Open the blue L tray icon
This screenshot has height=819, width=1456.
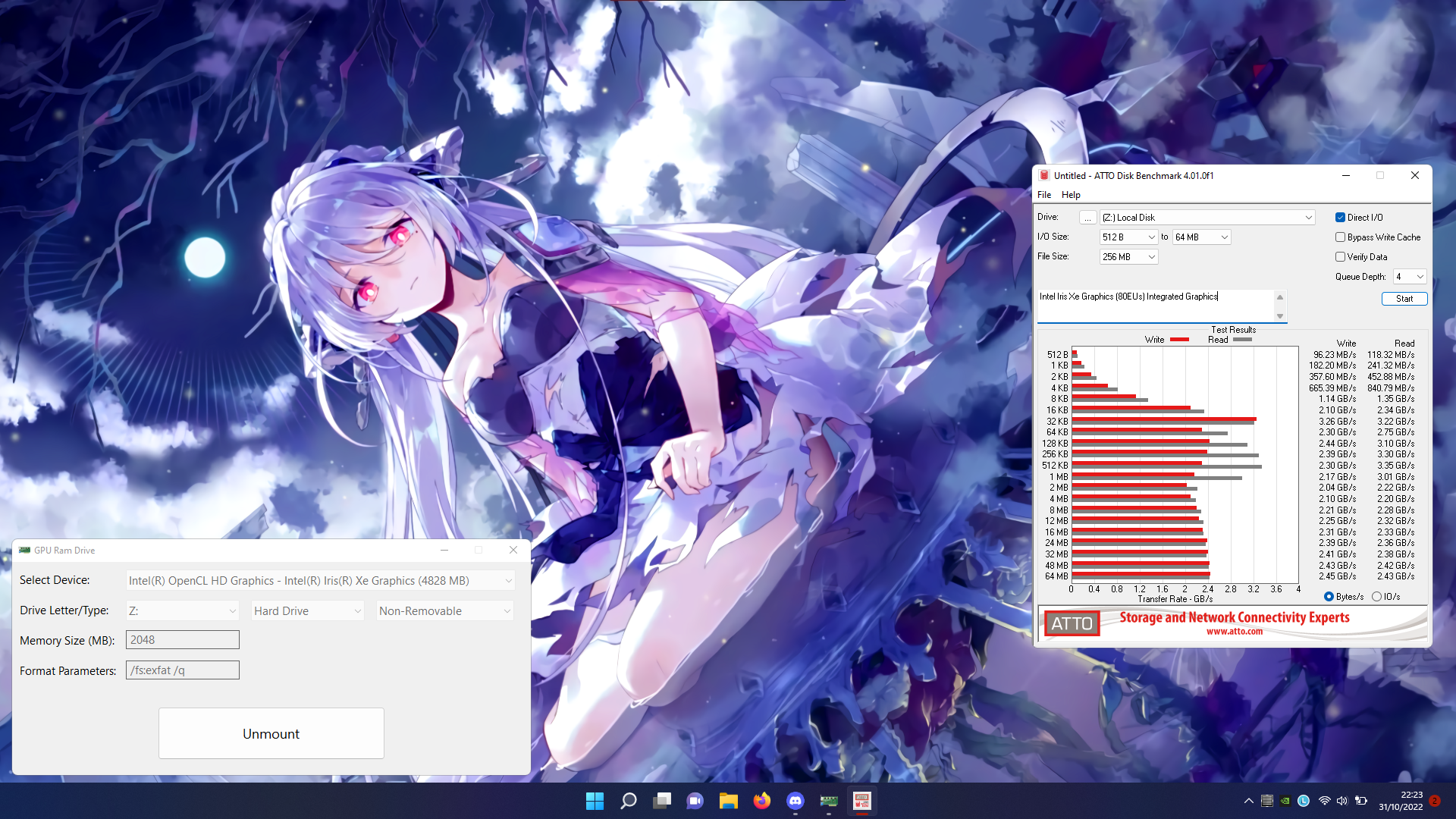[x=1304, y=801]
